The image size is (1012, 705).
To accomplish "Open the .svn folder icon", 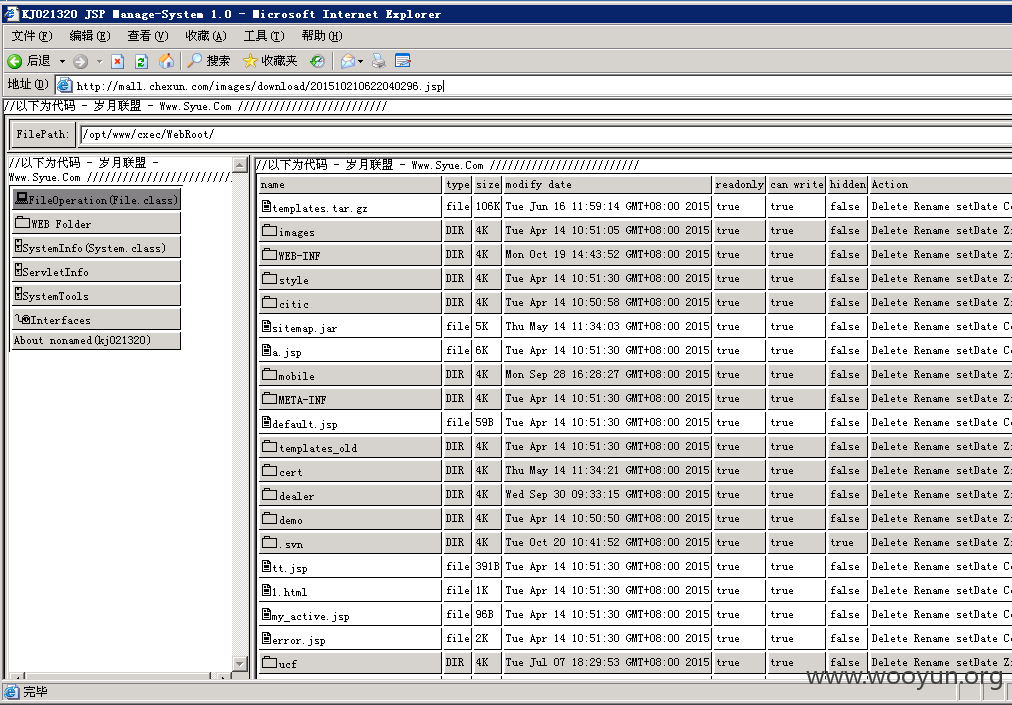I will coord(269,542).
